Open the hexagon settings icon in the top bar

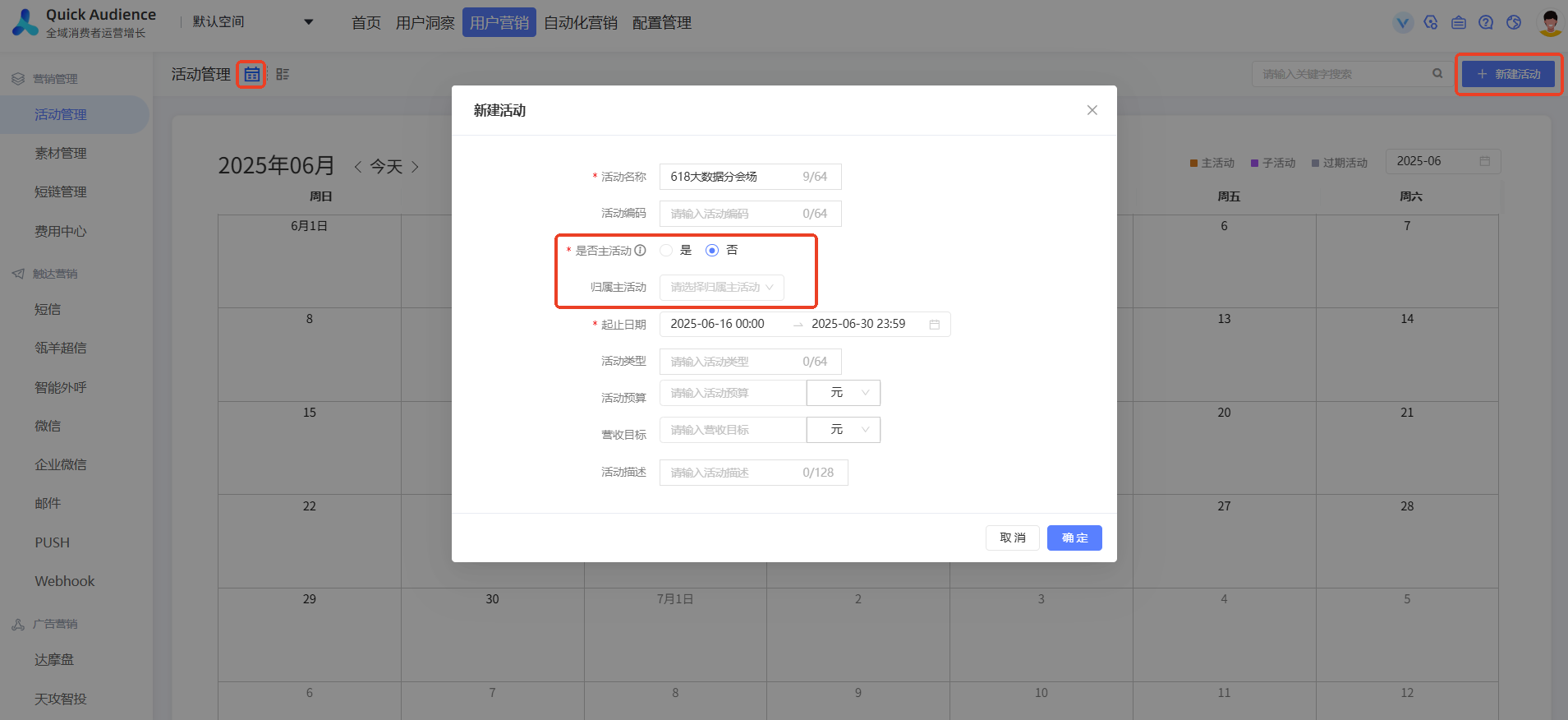click(1431, 23)
